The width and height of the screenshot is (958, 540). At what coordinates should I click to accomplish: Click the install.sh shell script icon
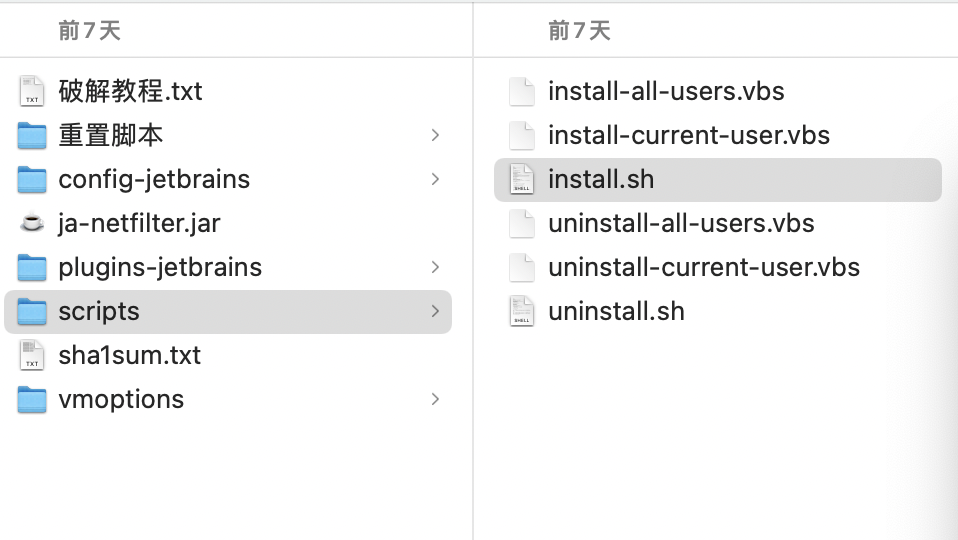coord(522,179)
